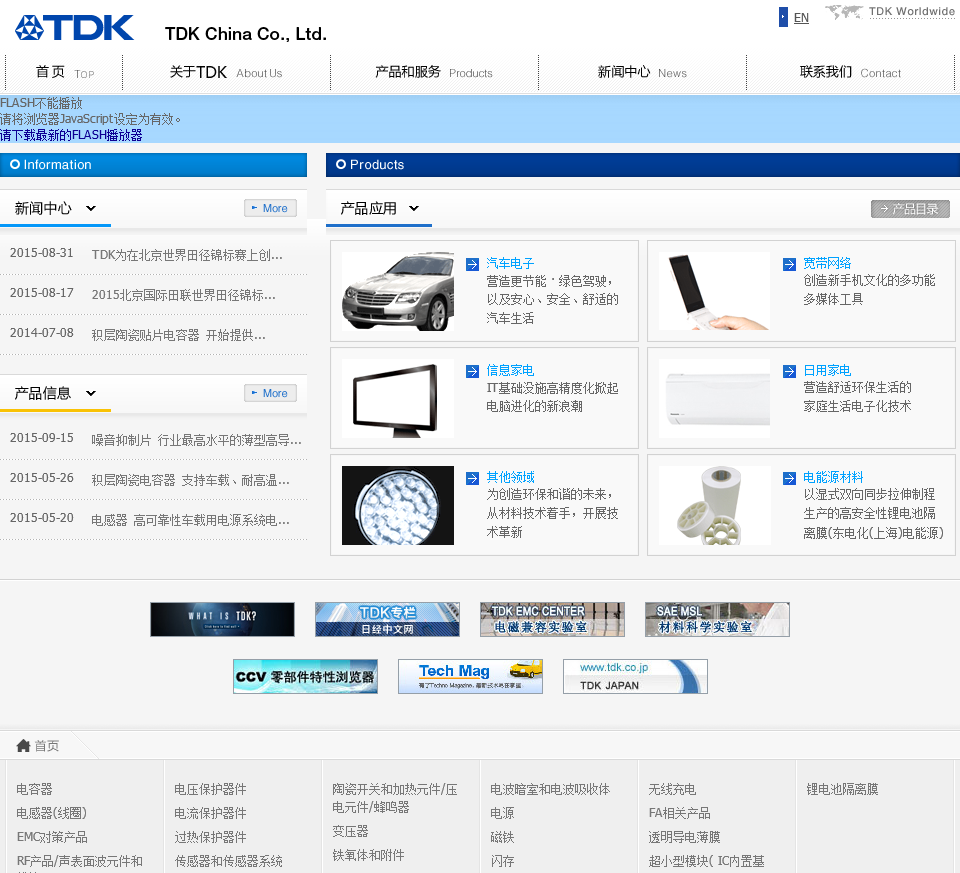This screenshot has width=960, height=873.
Task: Click the arrow icon next to 信息家电
Action: [472, 371]
